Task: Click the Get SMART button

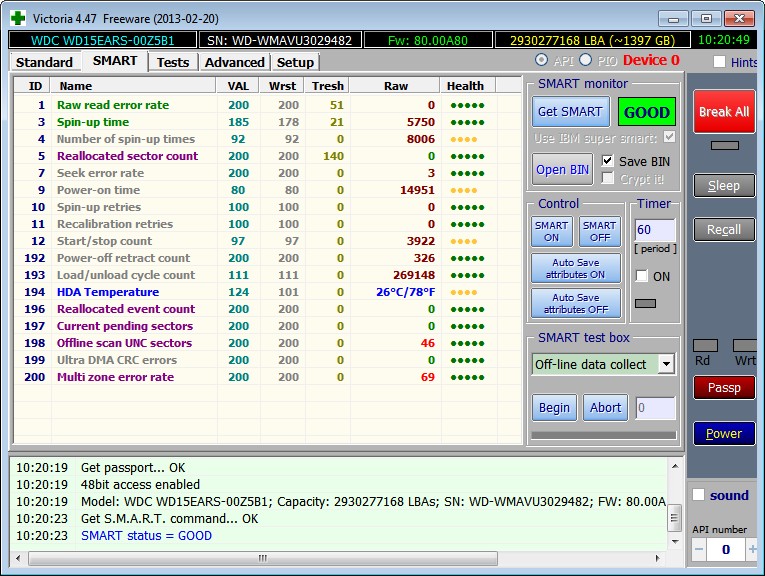Action: click(569, 112)
